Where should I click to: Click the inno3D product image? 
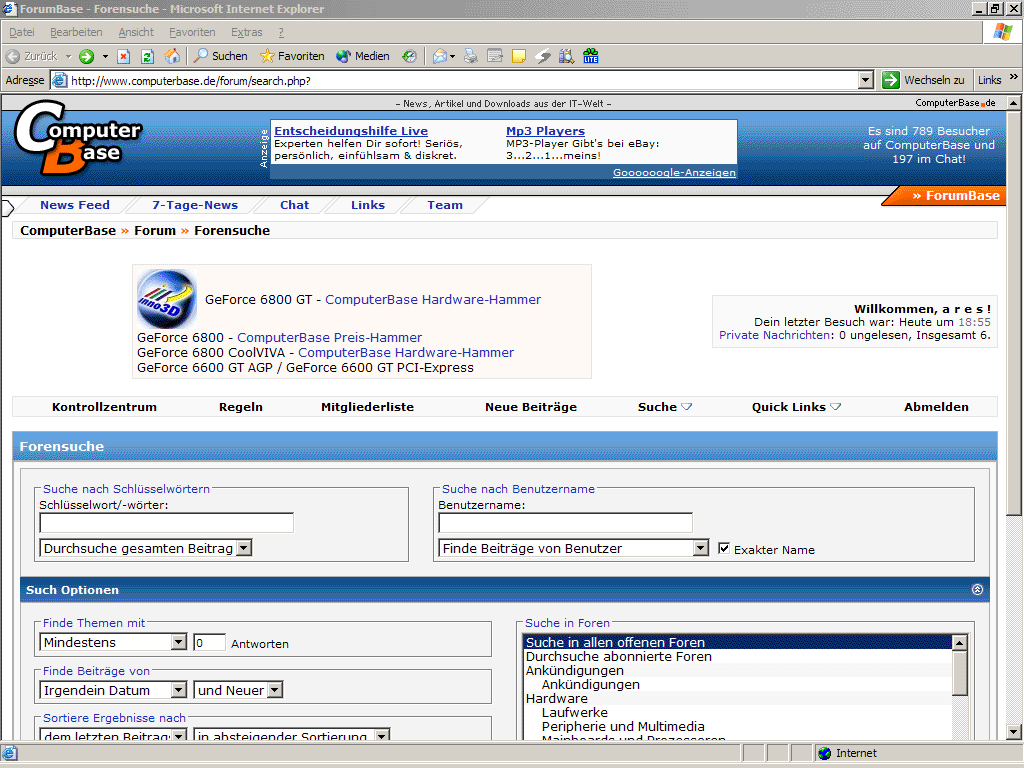point(167,299)
